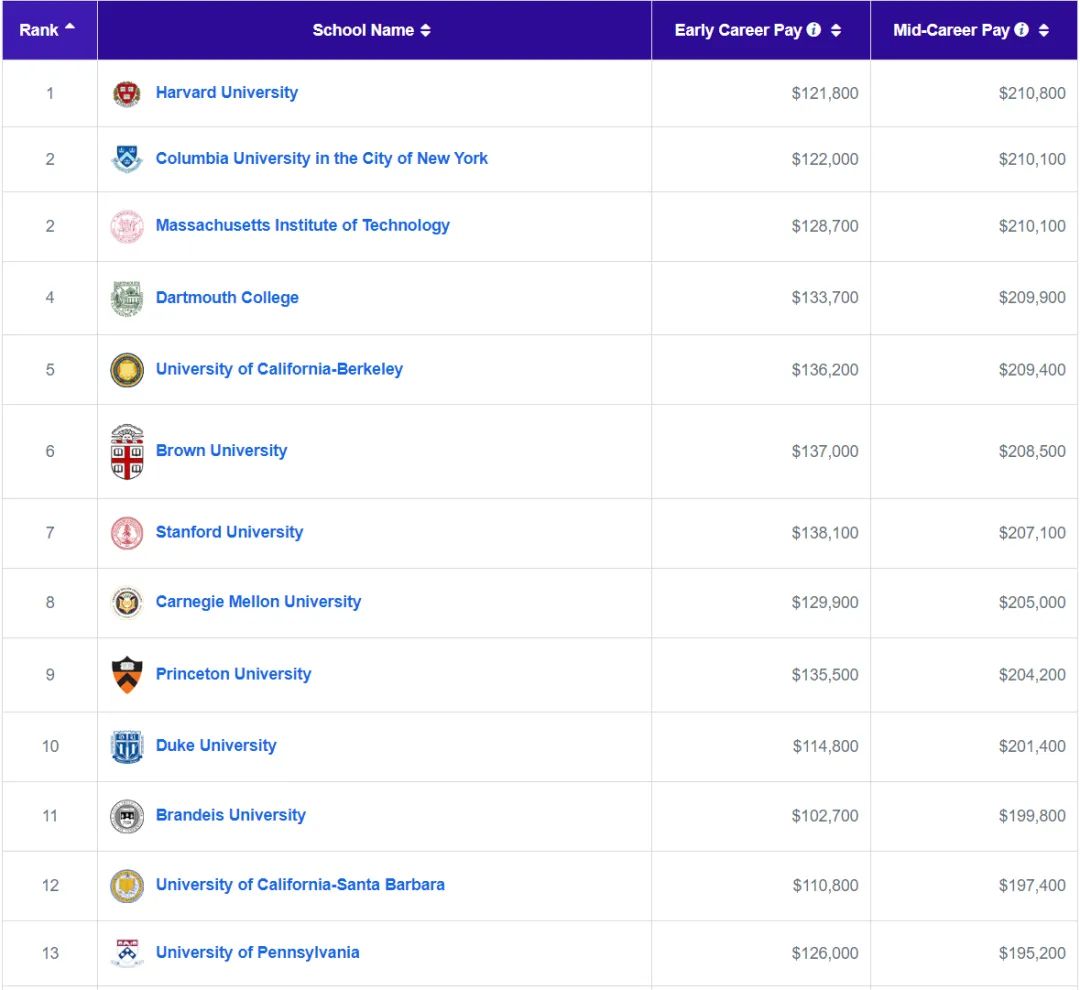Select Brown's mid-career pay $208,500
The width and height of the screenshot is (1080, 990).
1032,451
